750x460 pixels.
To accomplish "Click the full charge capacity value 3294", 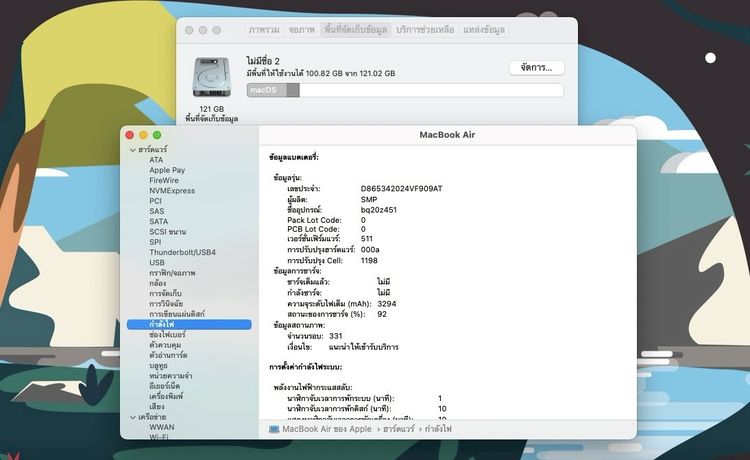I will (x=386, y=304).
